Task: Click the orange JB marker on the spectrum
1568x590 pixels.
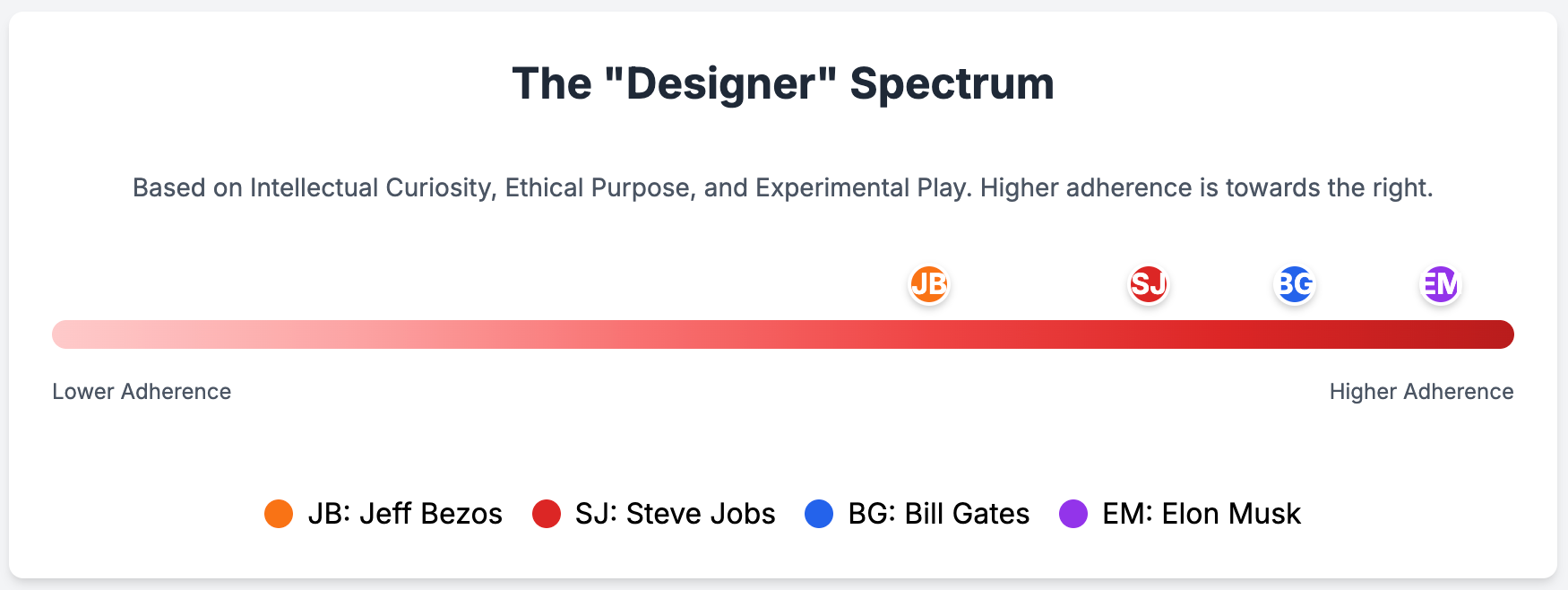Action: point(929,285)
